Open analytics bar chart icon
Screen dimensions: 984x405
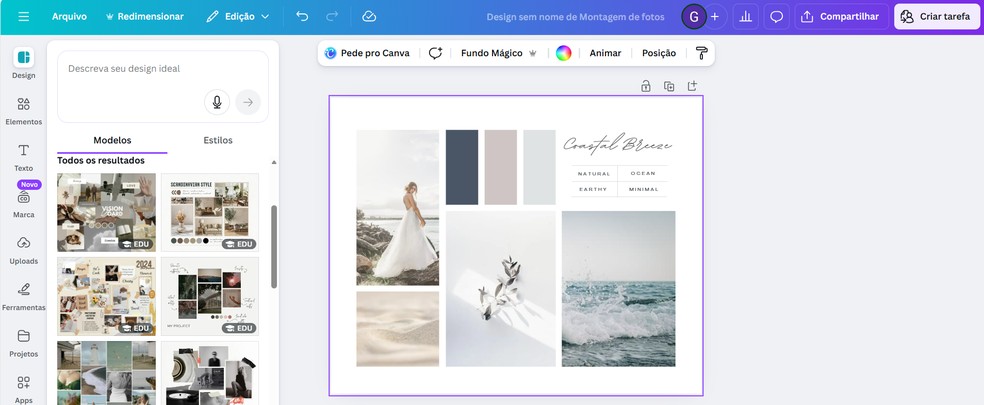746,17
